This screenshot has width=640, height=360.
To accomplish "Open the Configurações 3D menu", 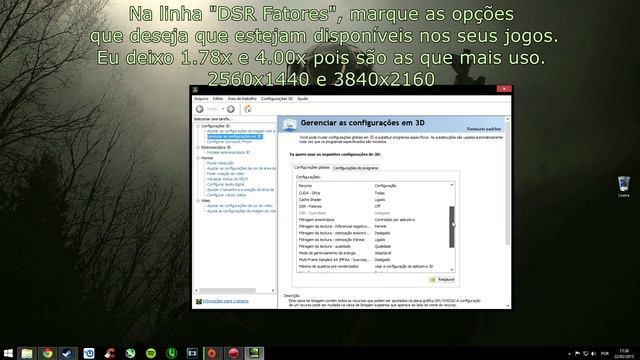I will 277,99.
